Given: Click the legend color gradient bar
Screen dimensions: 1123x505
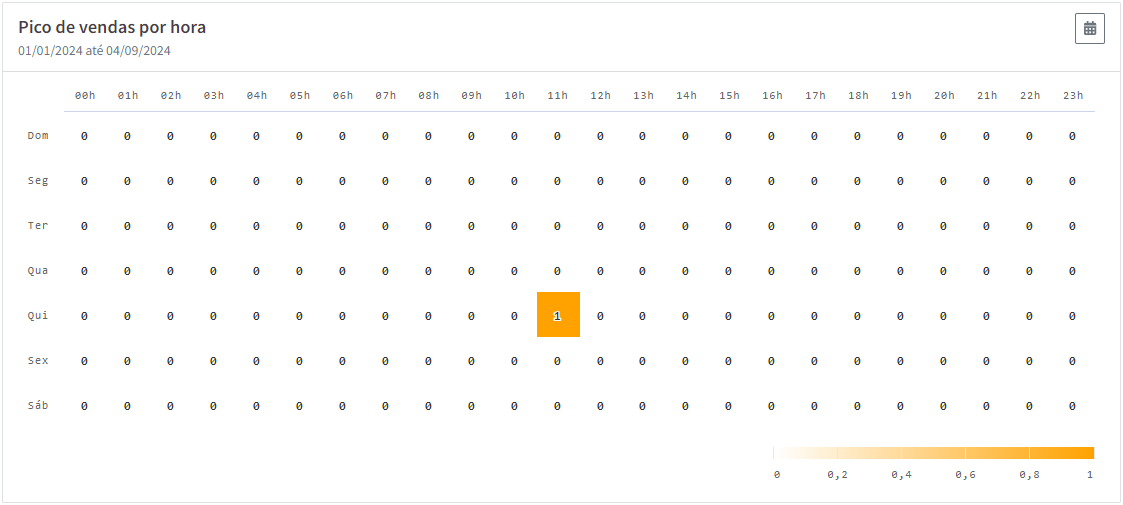Looking at the screenshot, I should click(x=934, y=453).
